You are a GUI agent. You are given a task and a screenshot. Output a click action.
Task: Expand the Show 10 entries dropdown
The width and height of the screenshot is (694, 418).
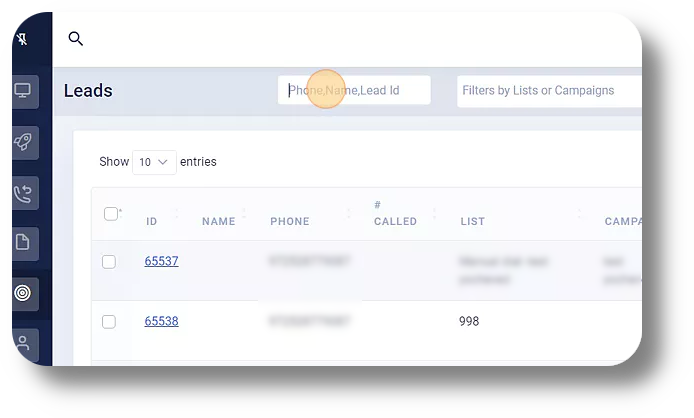click(x=154, y=162)
